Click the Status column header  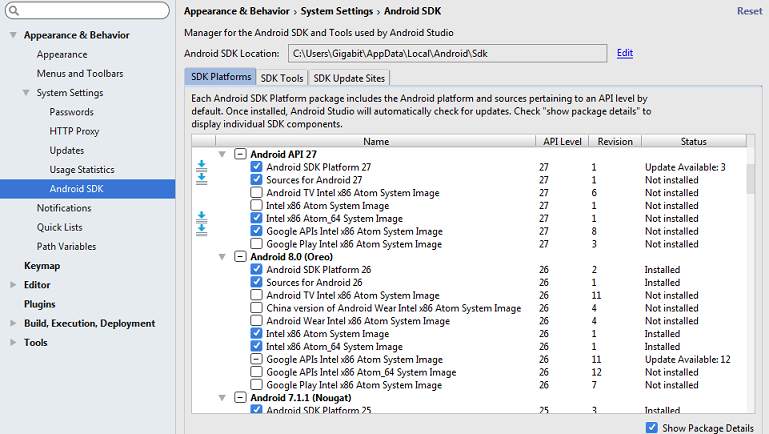[x=693, y=141]
